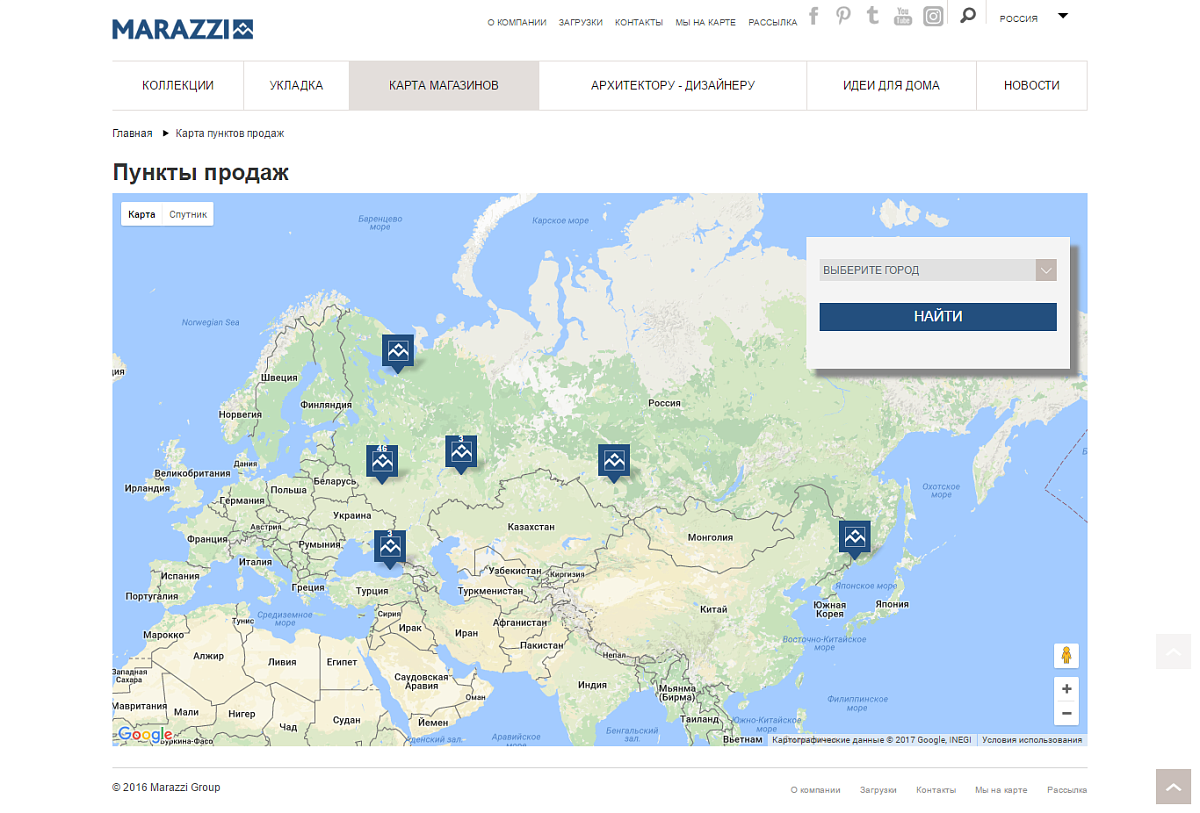Switch map to Карта view
Viewport: 1200px width, 813px height.
click(142, 214)
